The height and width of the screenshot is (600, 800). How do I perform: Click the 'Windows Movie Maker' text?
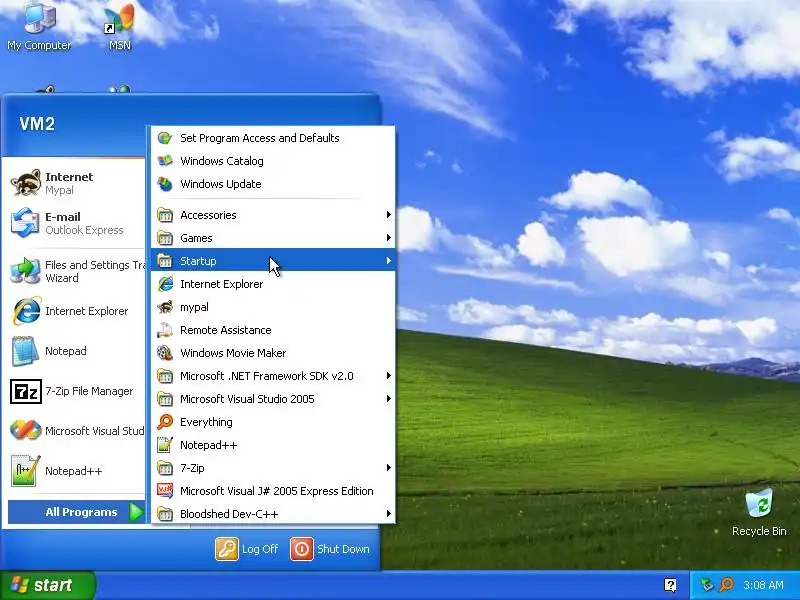click(x=233, y=353)
